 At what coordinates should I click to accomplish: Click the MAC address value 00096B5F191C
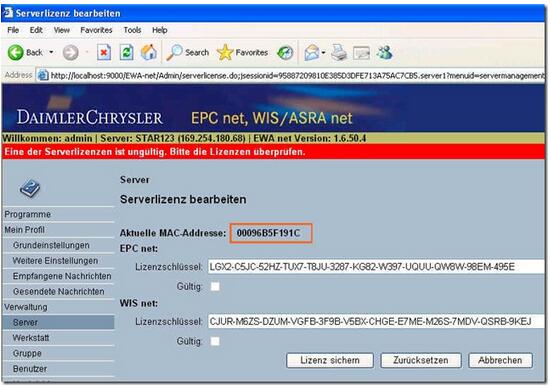point(268,233)
